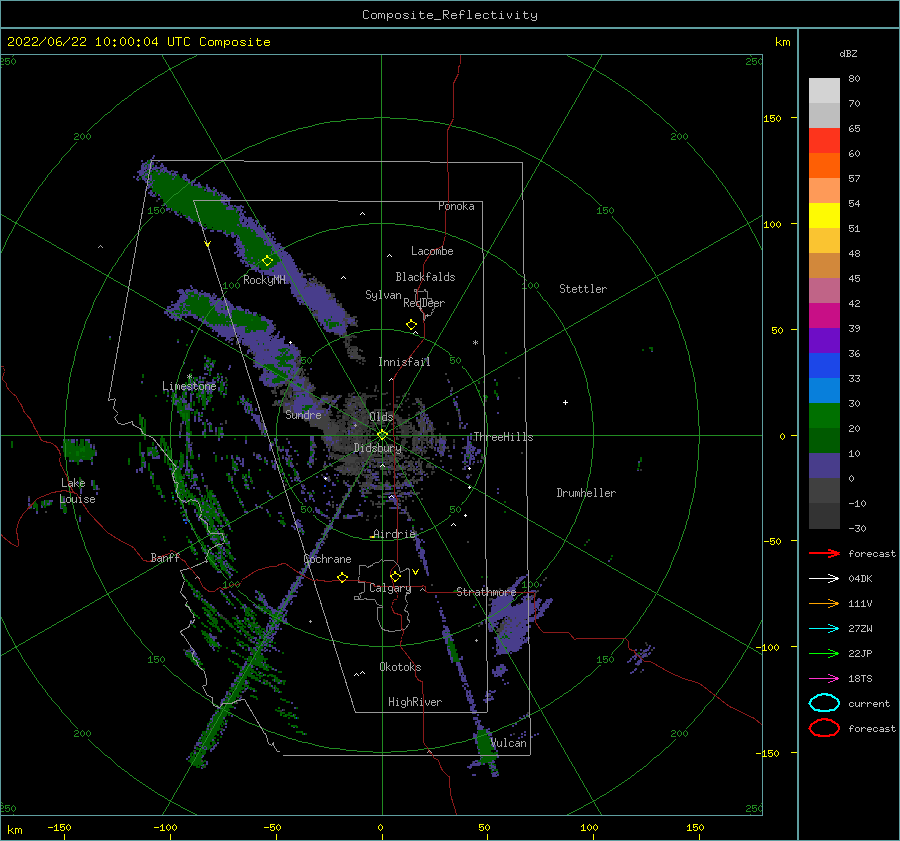
Task: Click the asterisk marker east of Innisfail
Action: click(475, 343)
